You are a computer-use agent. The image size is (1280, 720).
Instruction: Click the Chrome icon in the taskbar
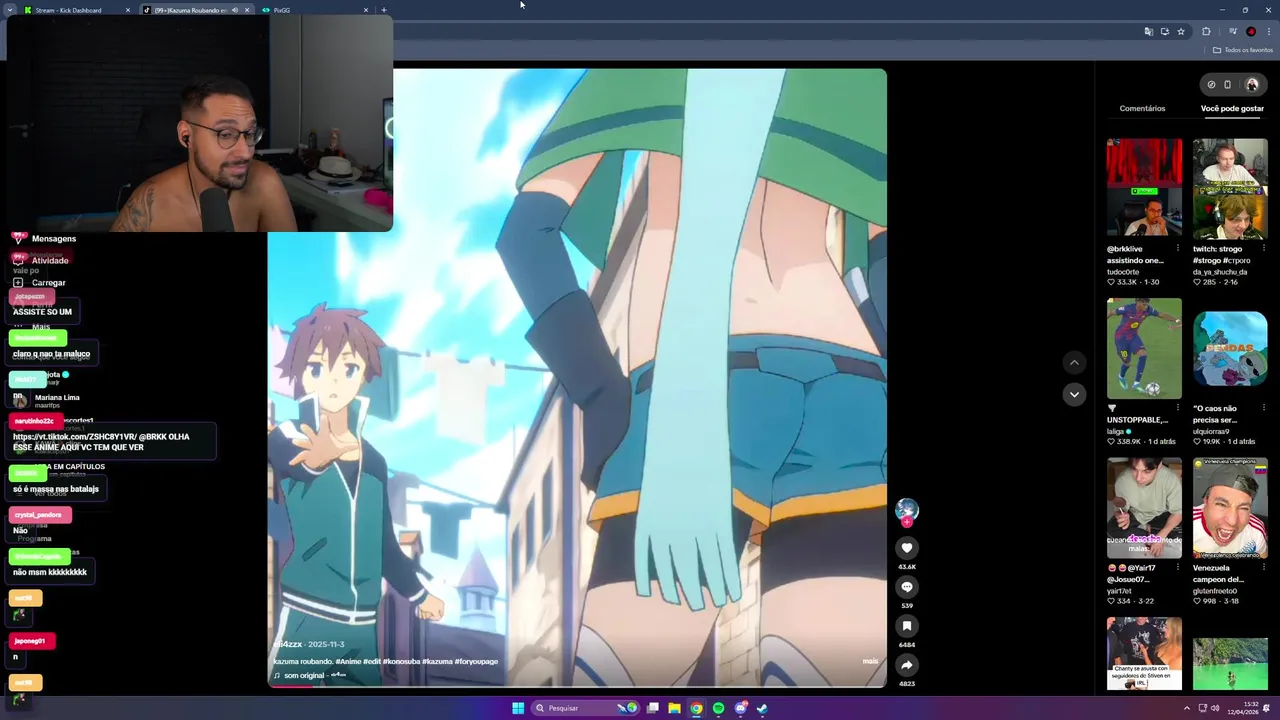click(696, 708)
